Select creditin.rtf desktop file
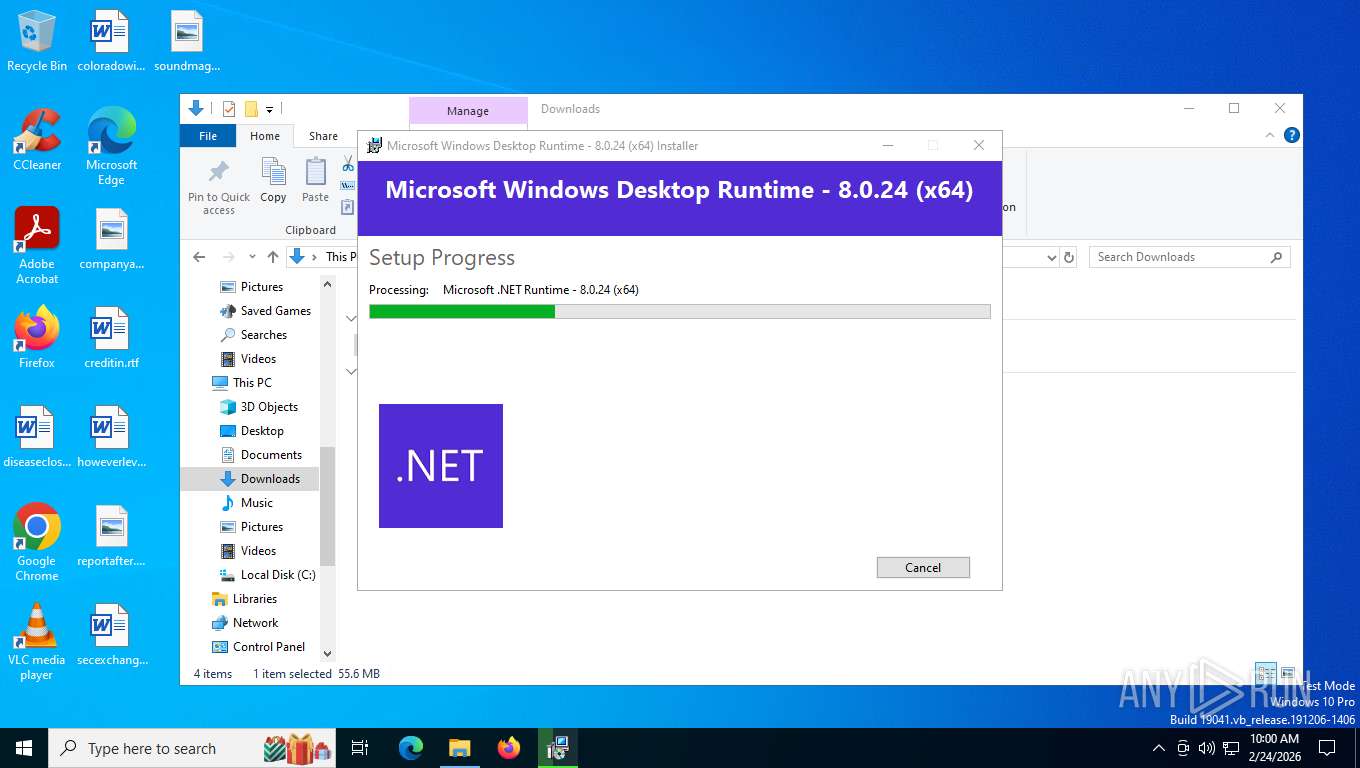 click(x=111, y=337)
